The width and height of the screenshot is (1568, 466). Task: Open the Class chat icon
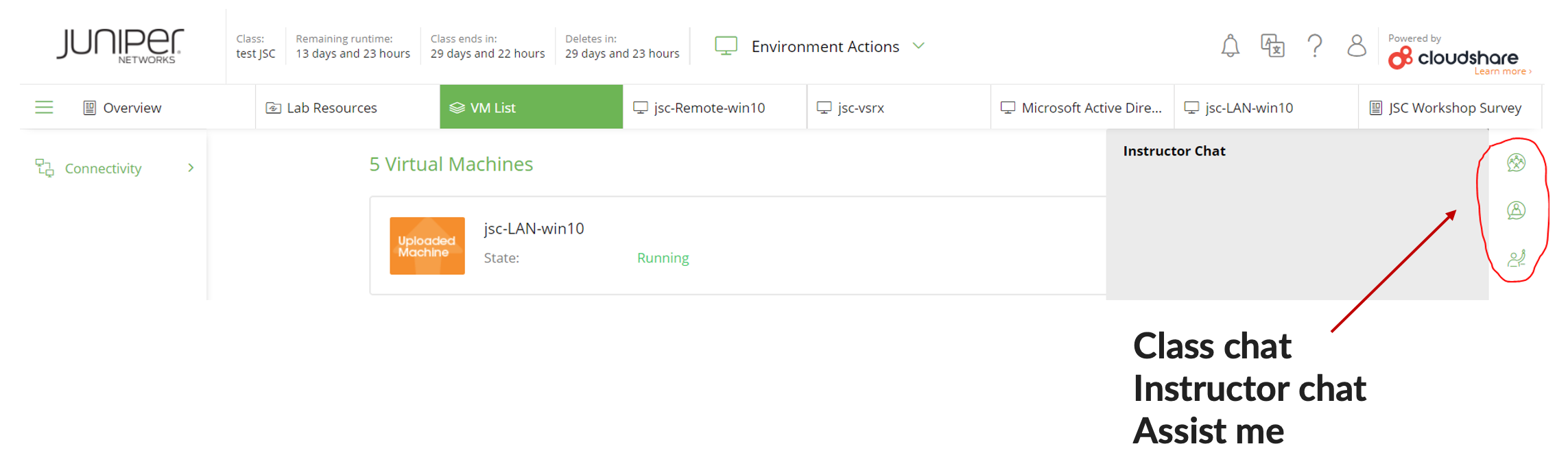point(1516,162)
